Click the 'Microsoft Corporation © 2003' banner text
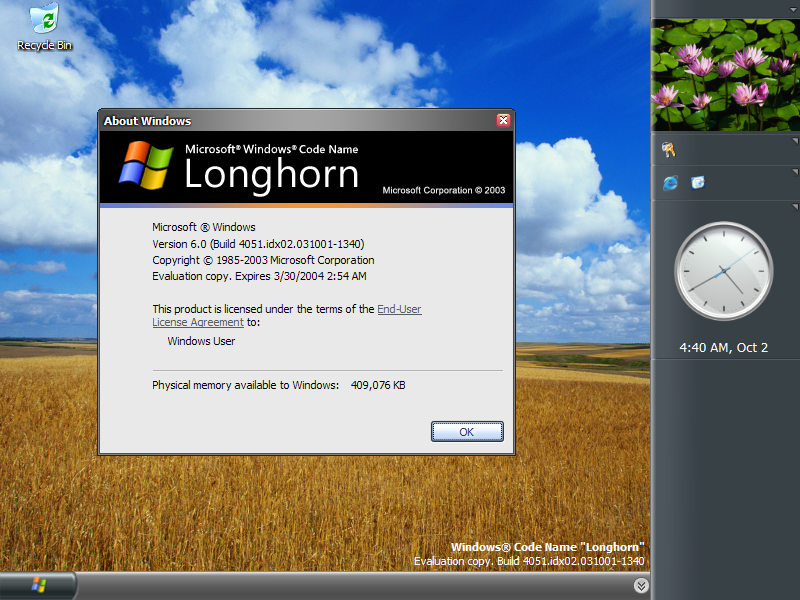800x600 pixels. point(444,190)
